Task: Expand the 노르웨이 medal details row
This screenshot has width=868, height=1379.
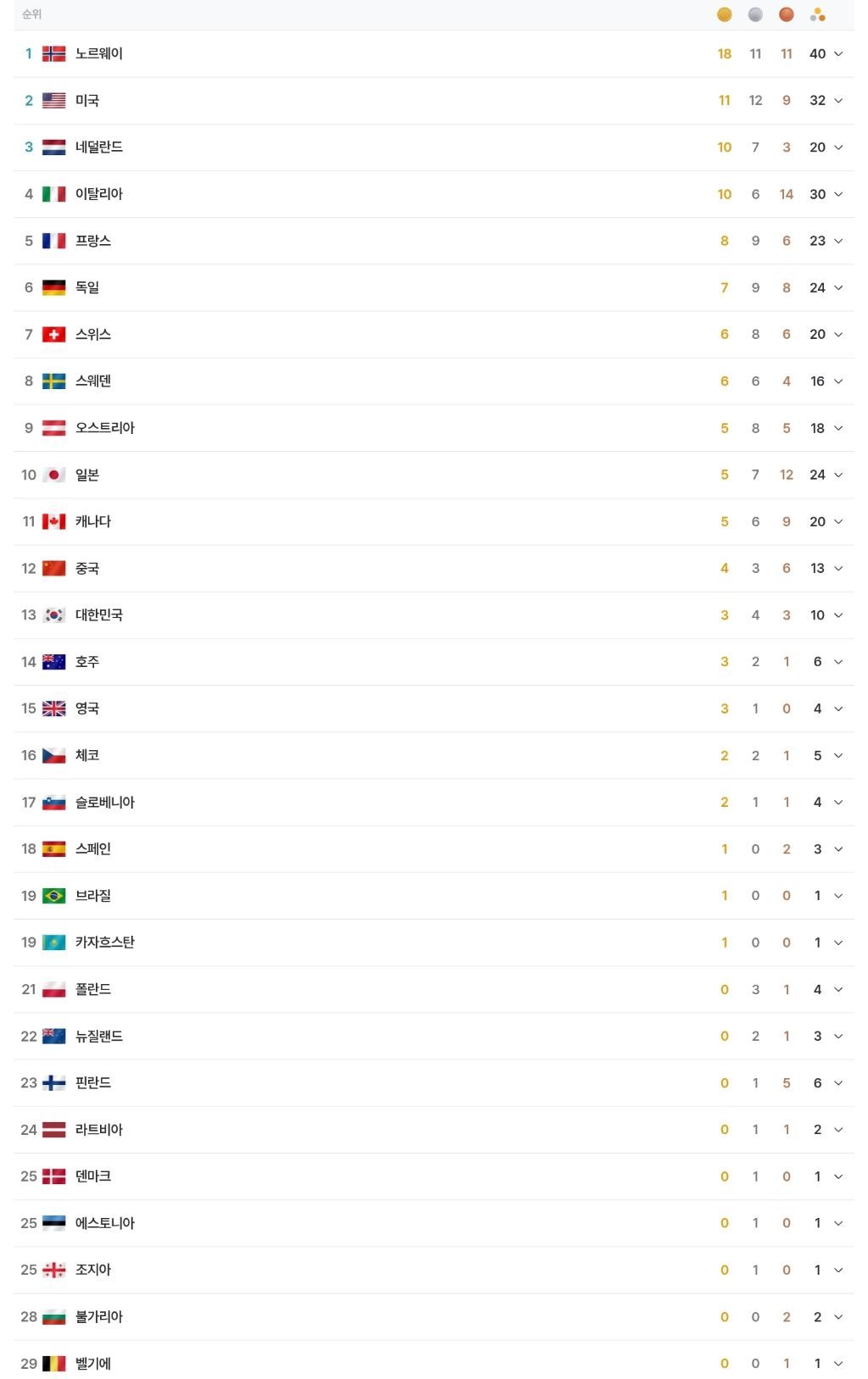Action: coord(838,53)
